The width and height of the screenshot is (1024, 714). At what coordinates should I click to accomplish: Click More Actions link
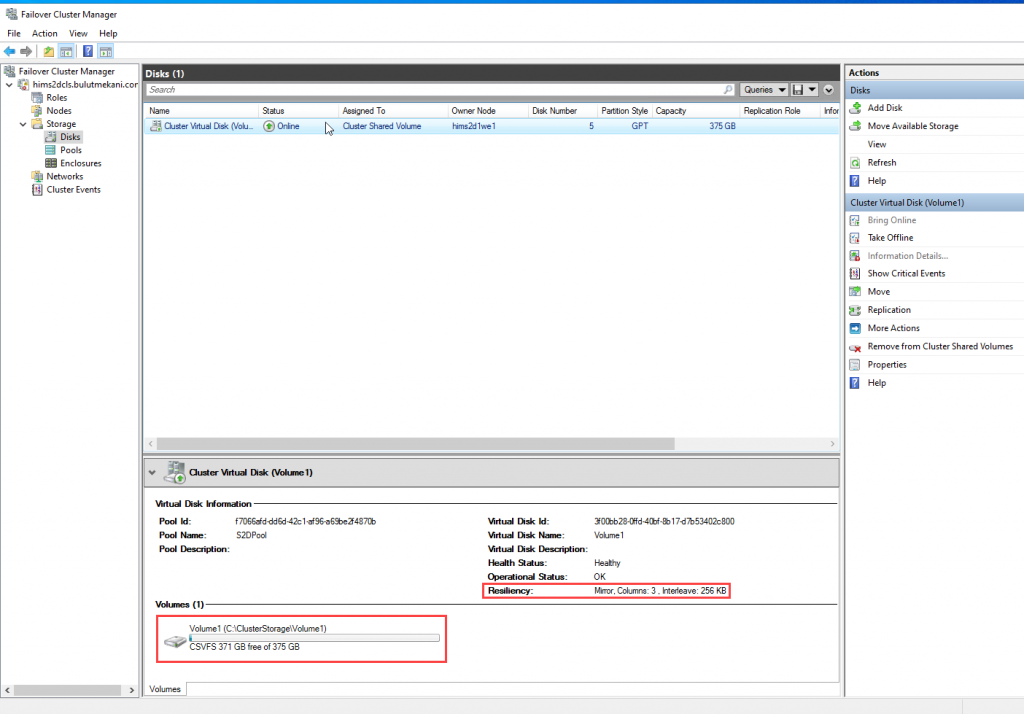(893, 328)
